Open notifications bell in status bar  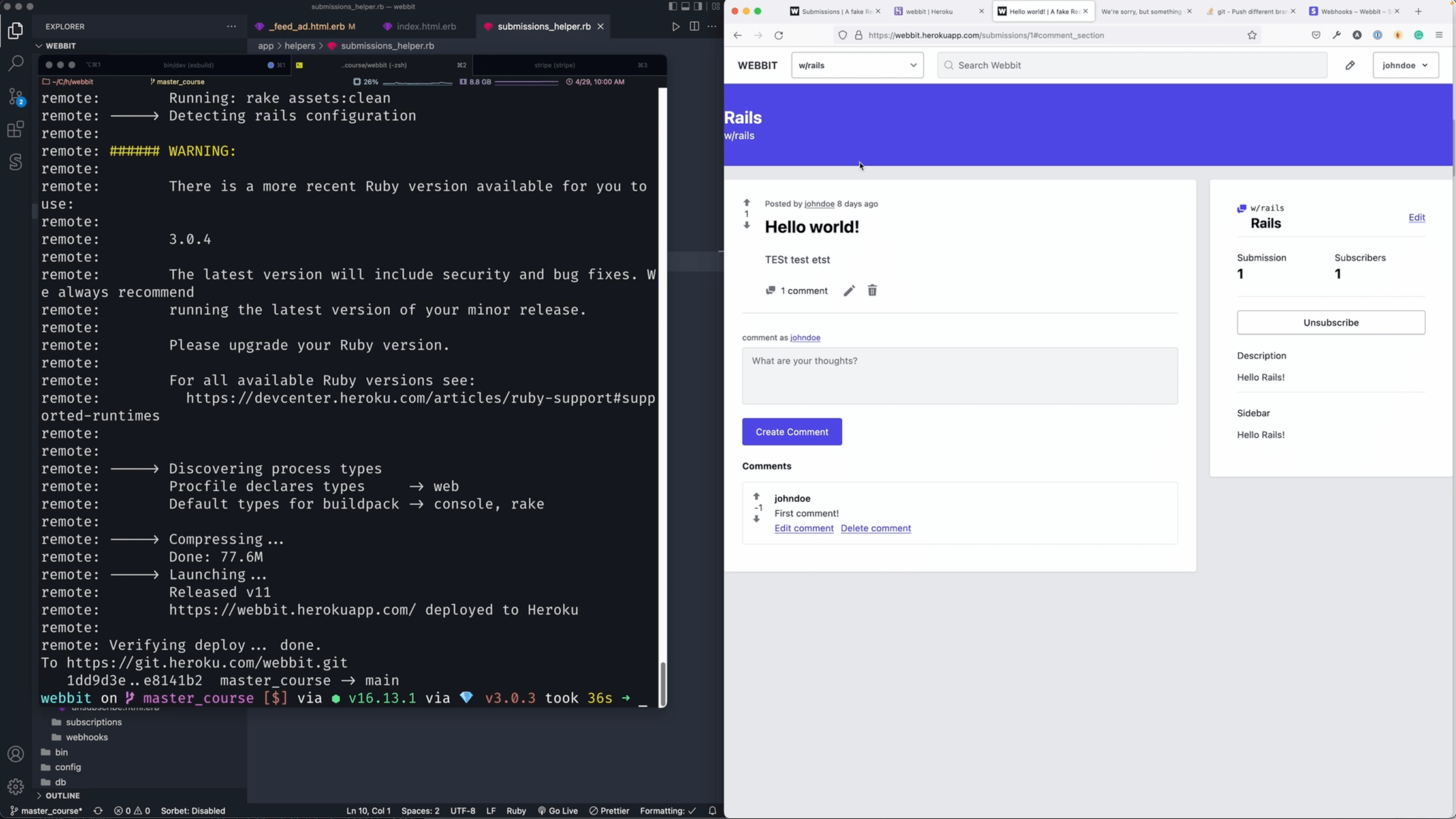pos(712,811)
